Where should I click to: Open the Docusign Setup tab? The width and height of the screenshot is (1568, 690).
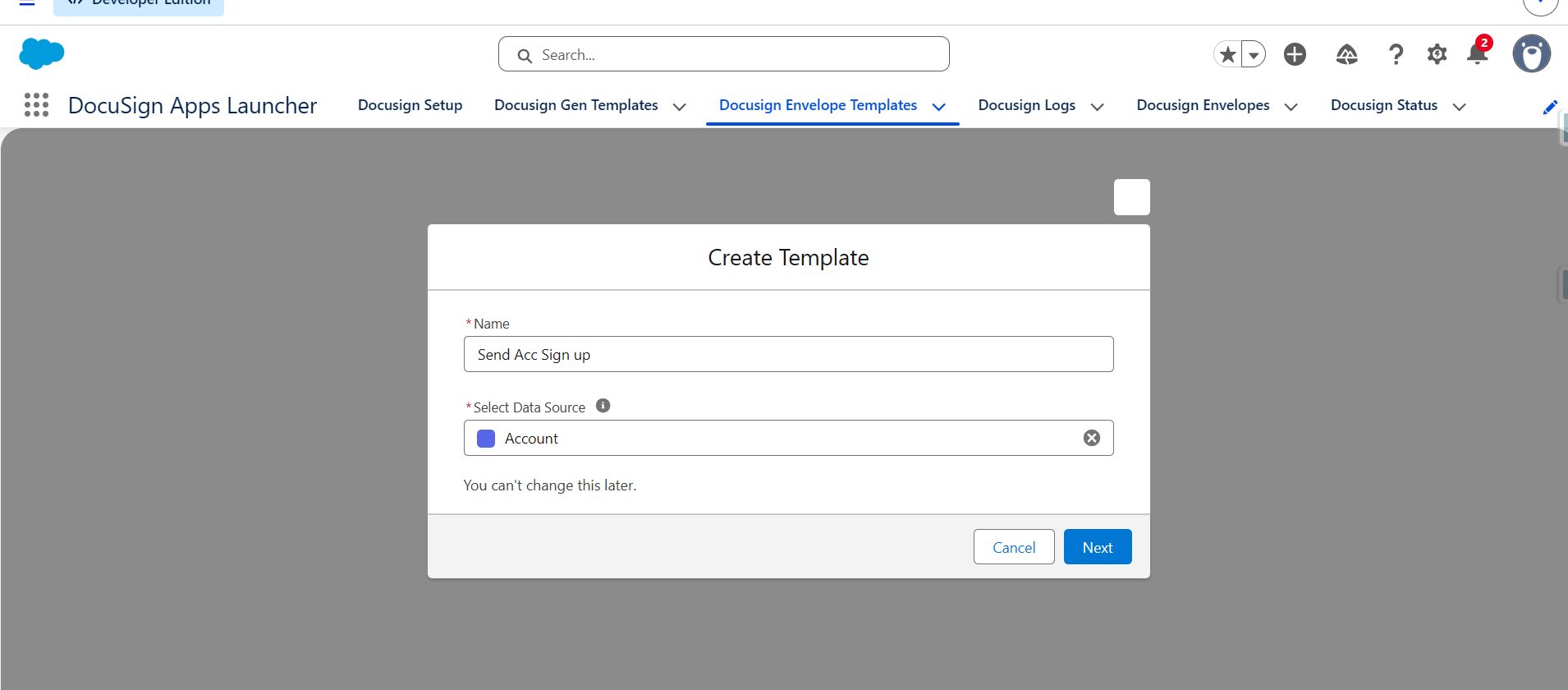point(410,105)
